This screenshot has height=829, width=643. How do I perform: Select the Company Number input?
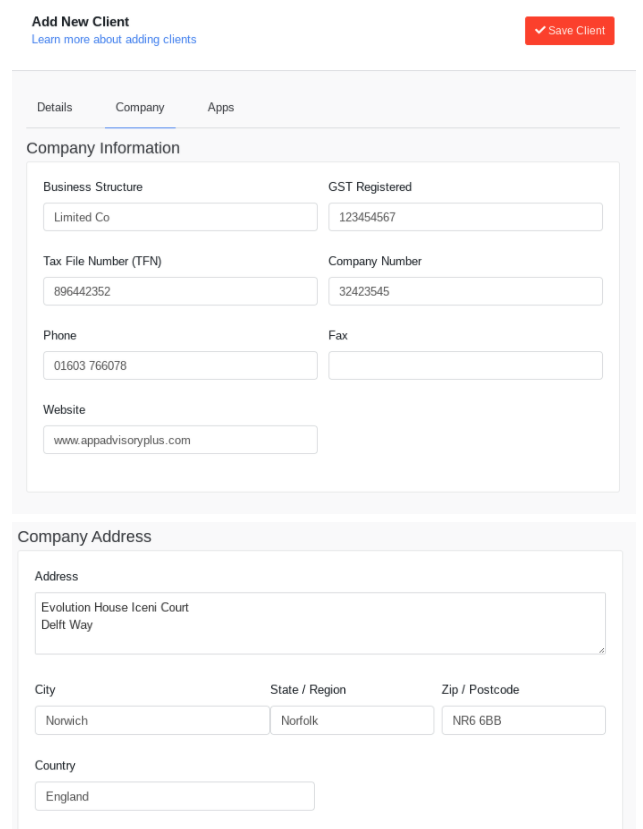pyautogui.click(x=465, y=291)
